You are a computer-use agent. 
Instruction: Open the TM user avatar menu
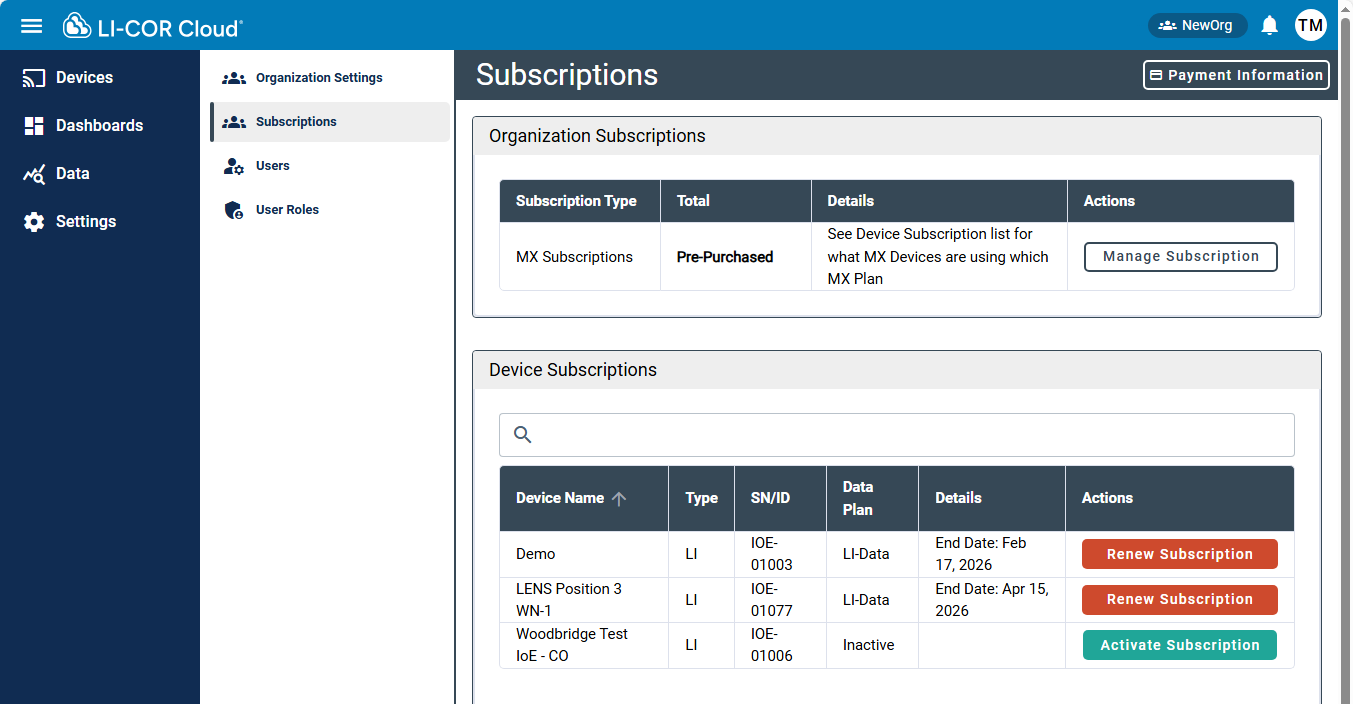pos(1310,26)
